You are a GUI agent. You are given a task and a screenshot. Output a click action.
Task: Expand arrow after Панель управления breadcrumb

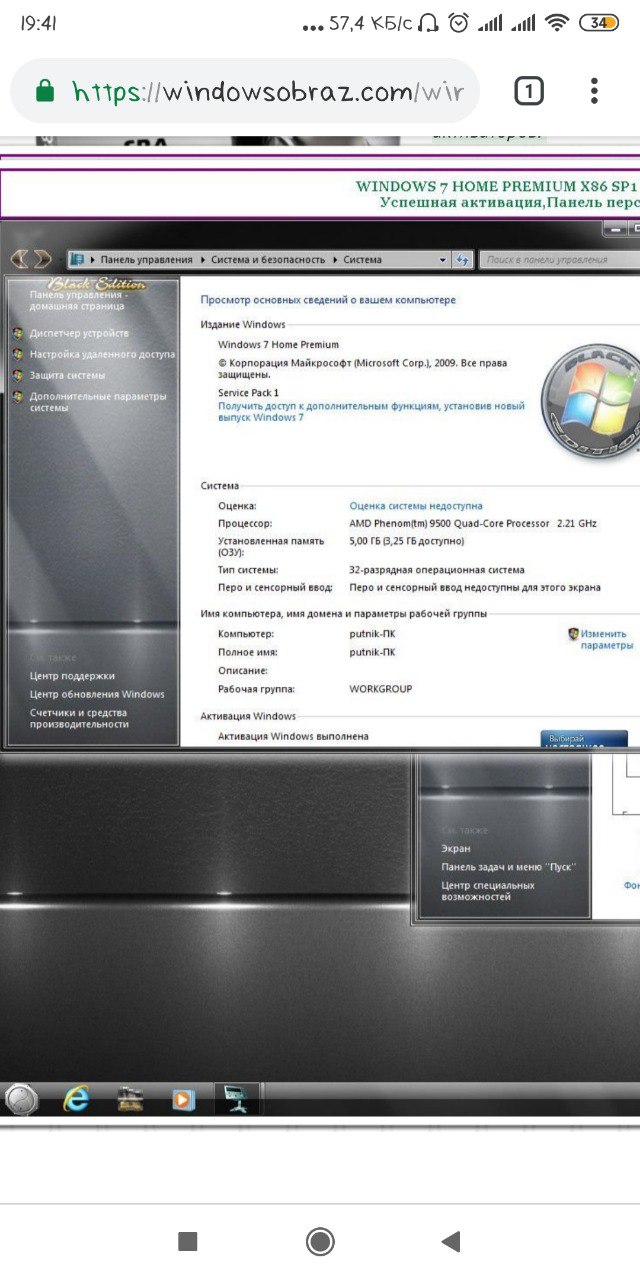(x=202, y=260)
